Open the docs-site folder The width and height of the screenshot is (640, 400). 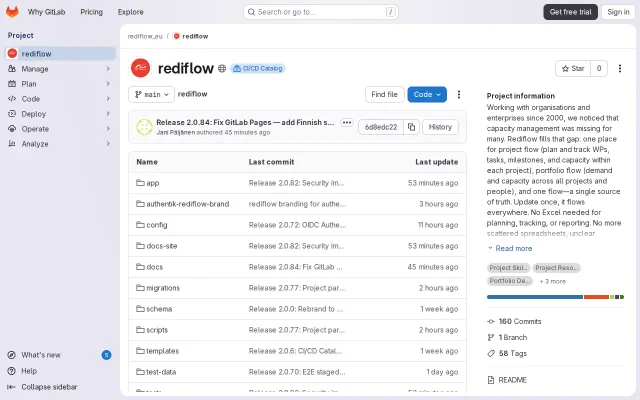pos(162,246)
